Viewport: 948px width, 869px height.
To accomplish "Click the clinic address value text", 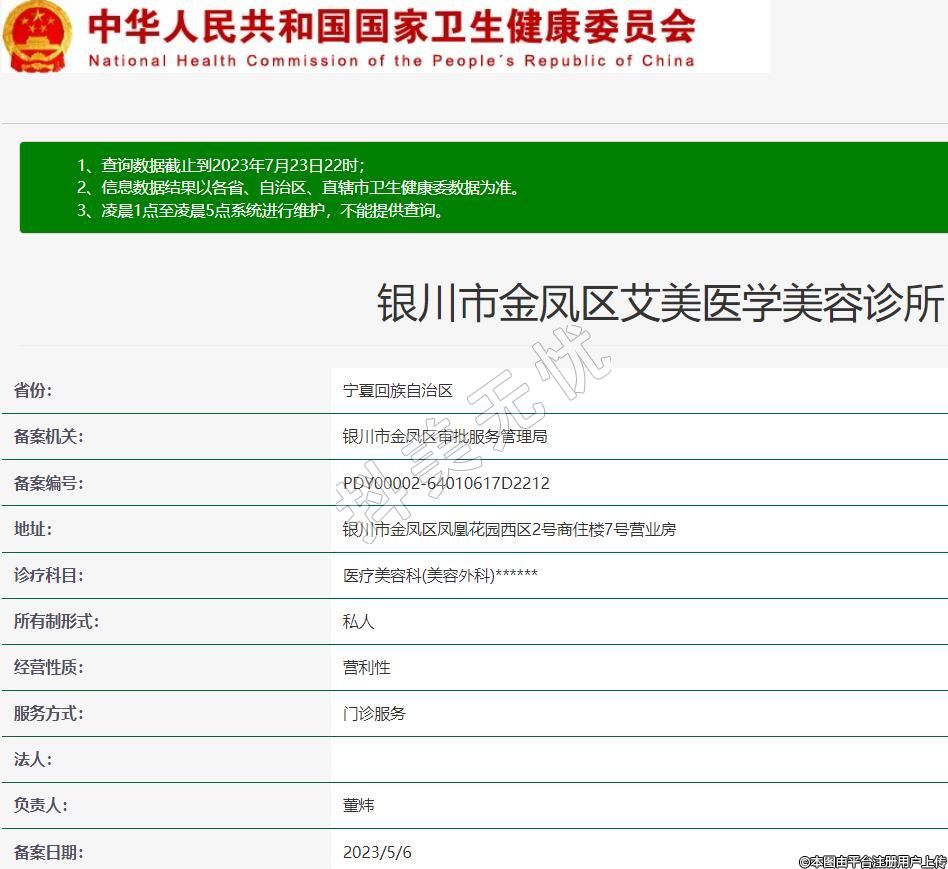I will tap(509, 529).
